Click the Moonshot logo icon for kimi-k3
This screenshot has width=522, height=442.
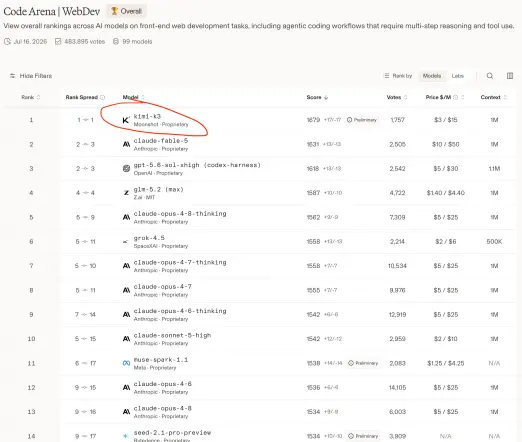(126, 120)
